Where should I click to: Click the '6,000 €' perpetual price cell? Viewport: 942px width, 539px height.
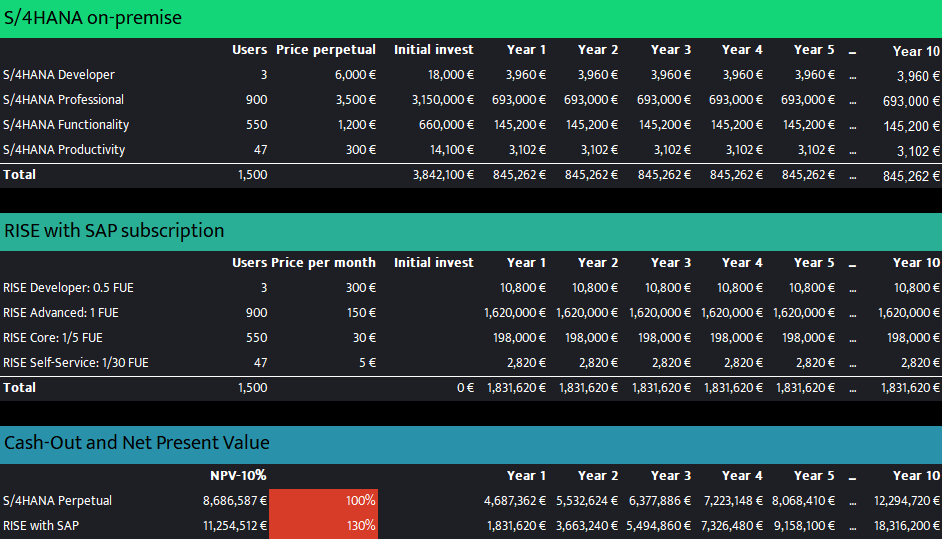(355, 75)
